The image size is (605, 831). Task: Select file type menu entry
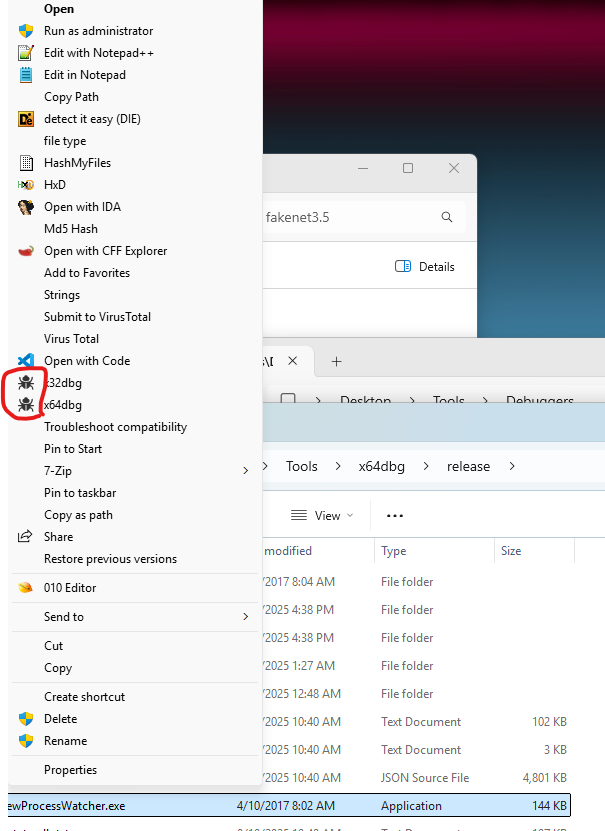click(65, 141)
